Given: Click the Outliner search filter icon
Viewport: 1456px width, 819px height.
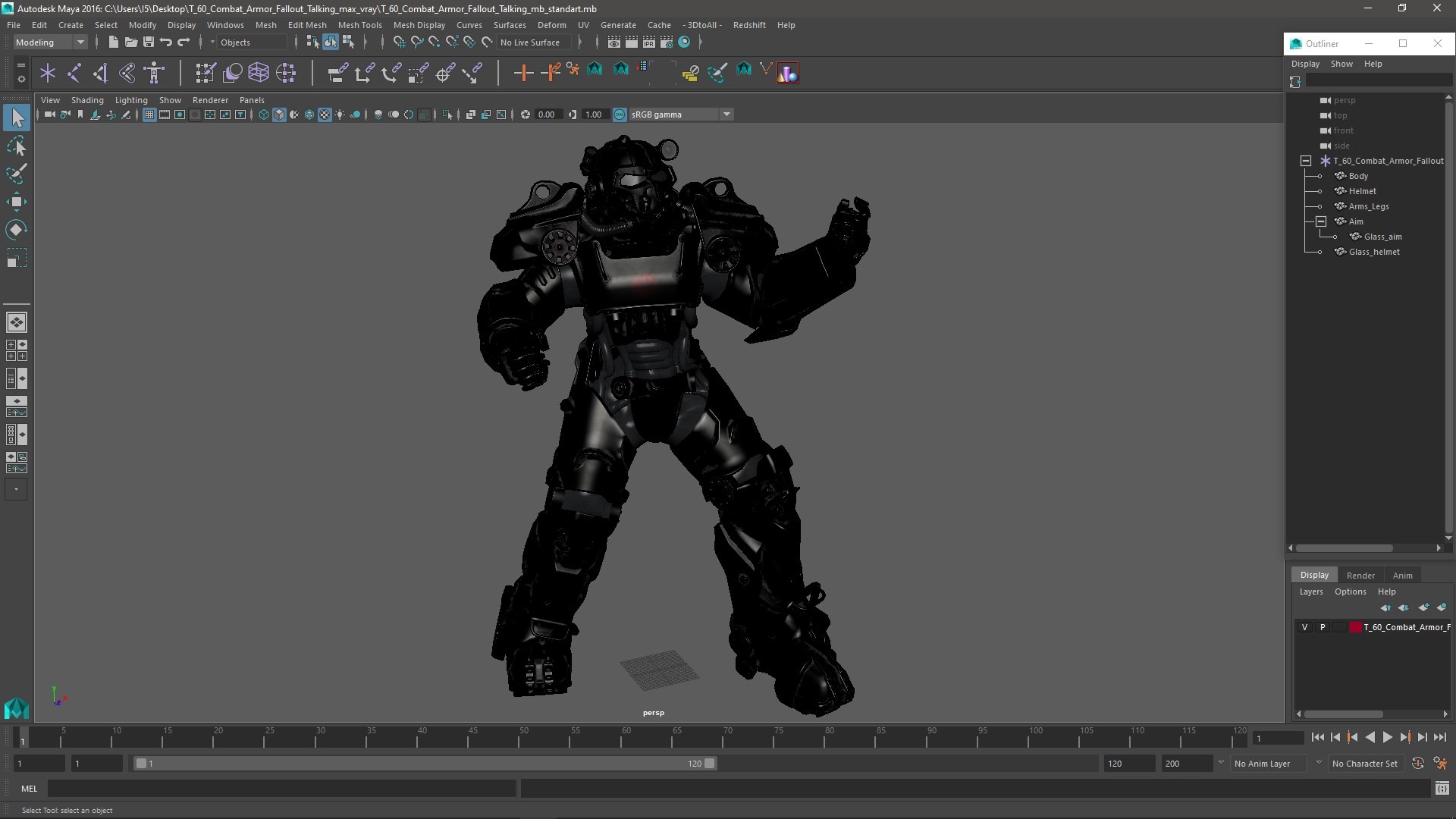Looking at the screenshot, I should (x=1295, y=81).
